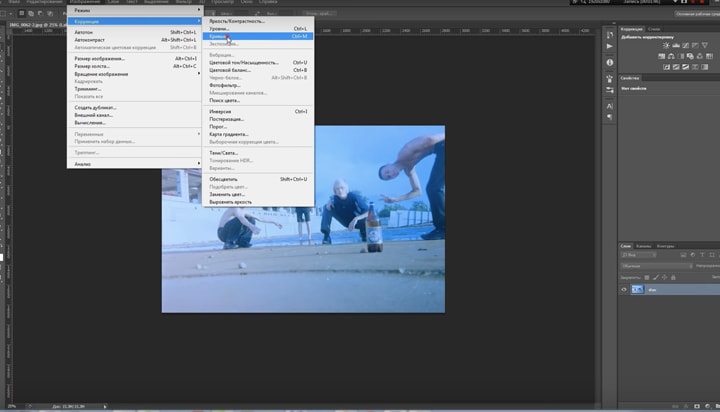This screenshot has width=720, height=412.
Task: Select Выровнять яркость entry
Action: 258,202
